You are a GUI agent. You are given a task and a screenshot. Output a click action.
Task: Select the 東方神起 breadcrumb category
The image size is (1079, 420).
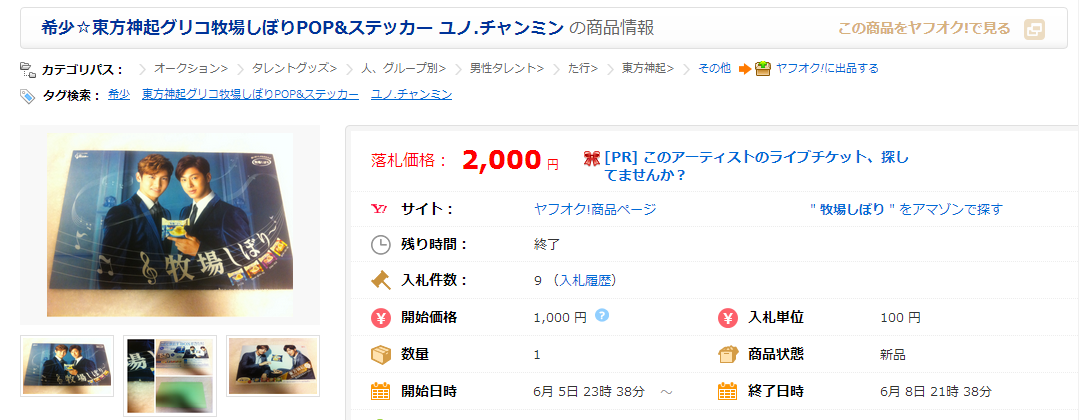point(647,68)
